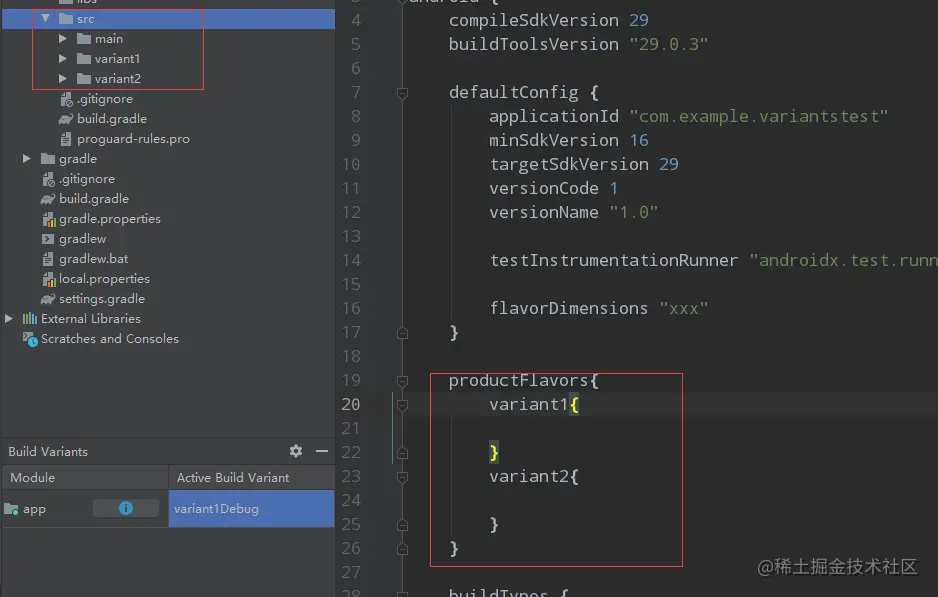The height and width of the screenshot is (597, 938).
Task: Click the gradle.properties file icon
Action: 49,220
